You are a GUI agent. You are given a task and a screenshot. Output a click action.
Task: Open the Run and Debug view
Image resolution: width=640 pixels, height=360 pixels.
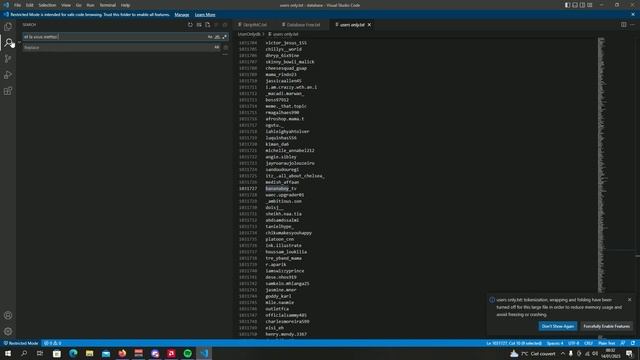click(x=8, y=75)
